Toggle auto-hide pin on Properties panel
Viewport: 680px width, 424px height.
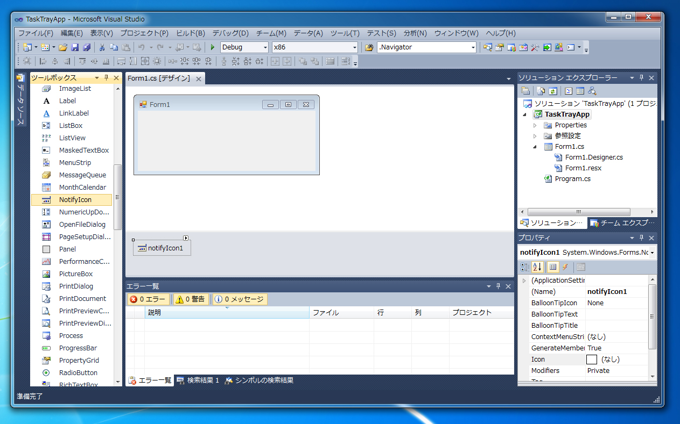pos(641,238)
